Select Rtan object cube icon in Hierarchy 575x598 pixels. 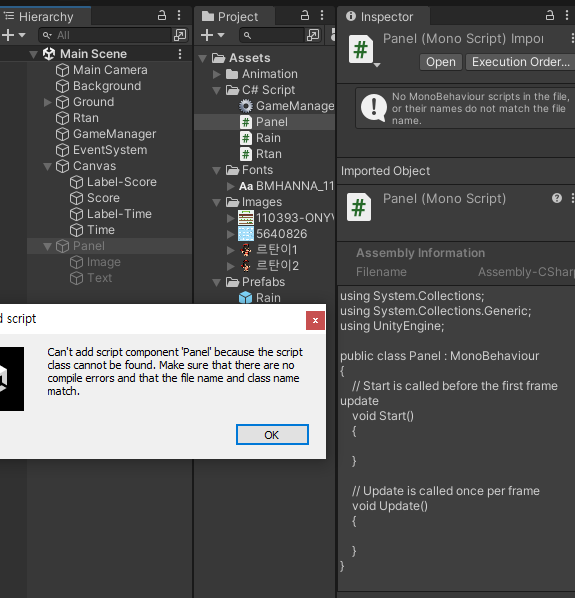[62, 118]
